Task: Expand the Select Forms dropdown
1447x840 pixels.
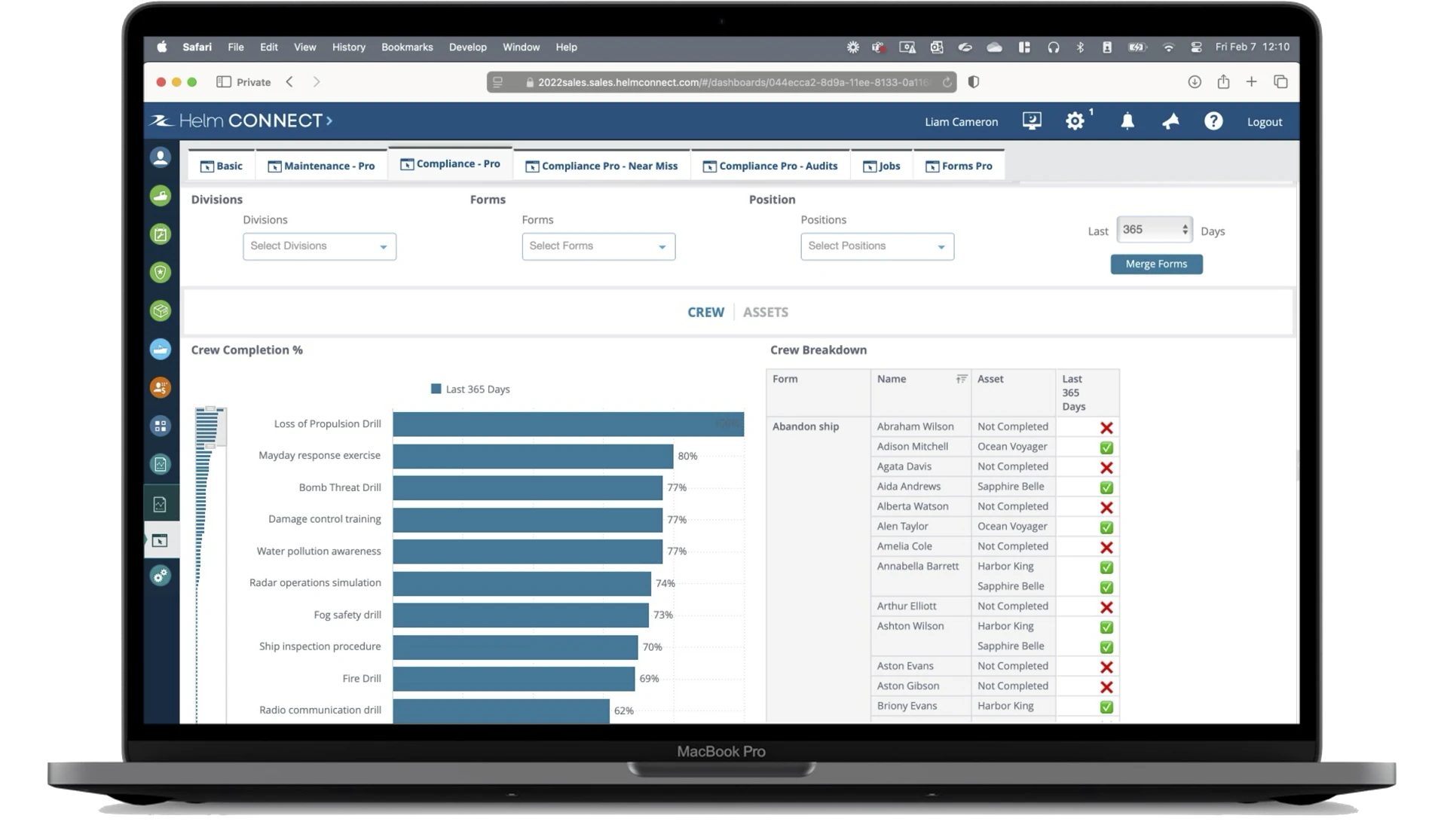Action: (x=598, y=246)
